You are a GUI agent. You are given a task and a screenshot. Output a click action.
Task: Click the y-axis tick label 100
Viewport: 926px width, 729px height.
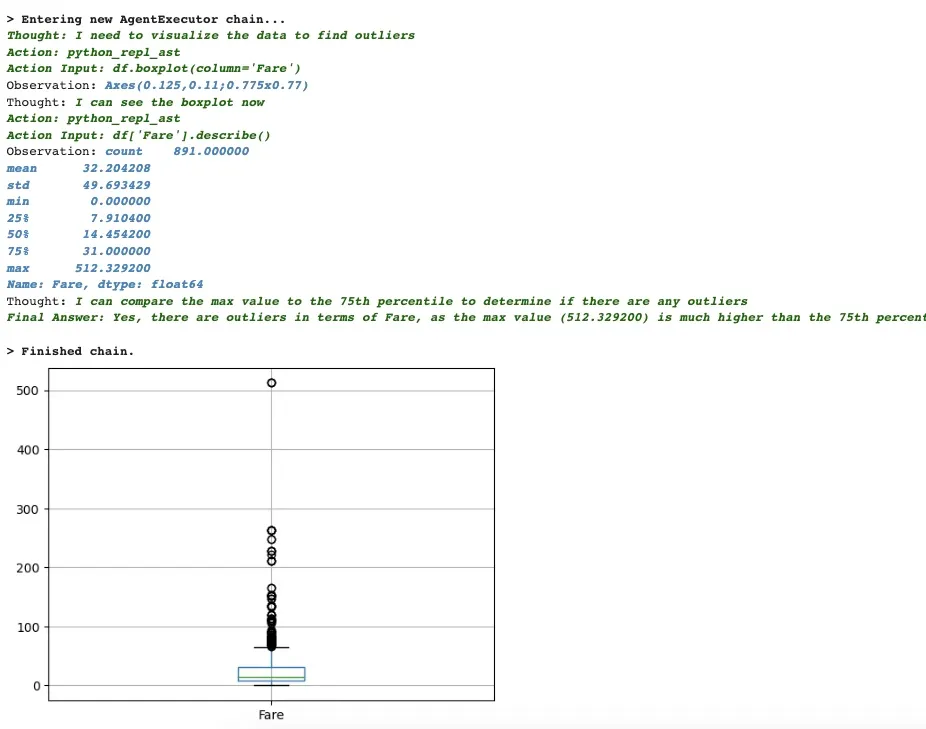point(27,627)
